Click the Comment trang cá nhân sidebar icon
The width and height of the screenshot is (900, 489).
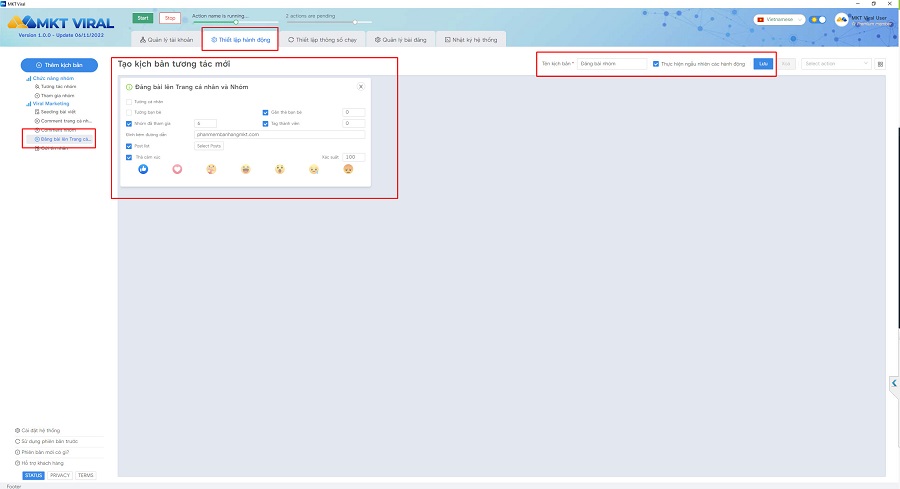(x=37, y=121)
